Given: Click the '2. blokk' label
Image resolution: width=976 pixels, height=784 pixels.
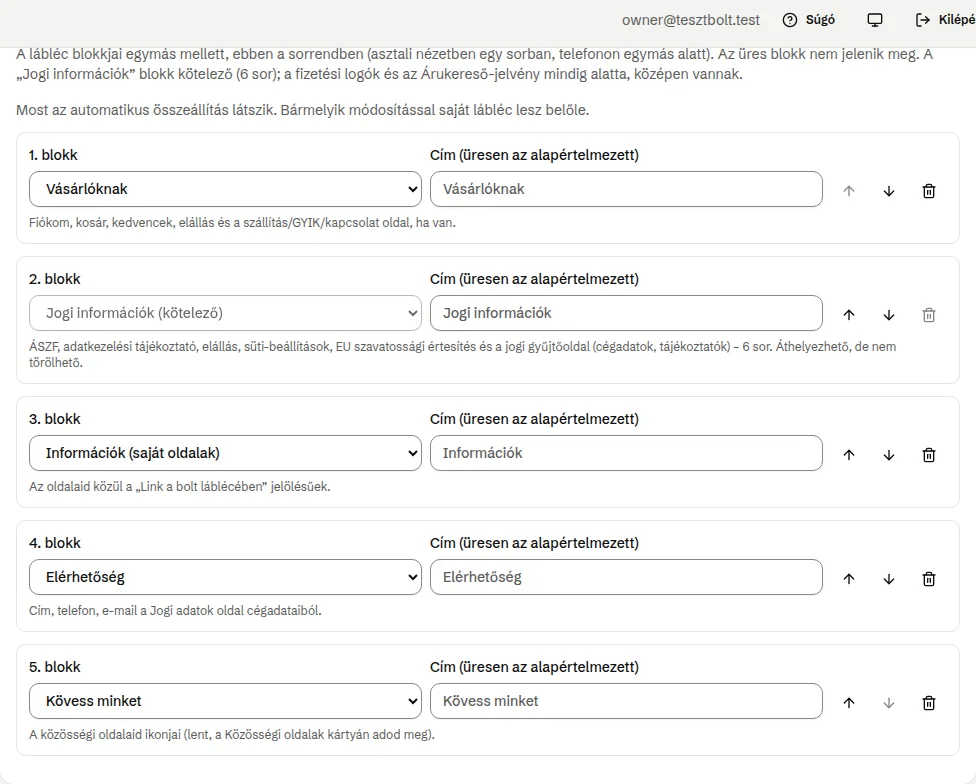Looking at the screenshot, I should (55, 279).
